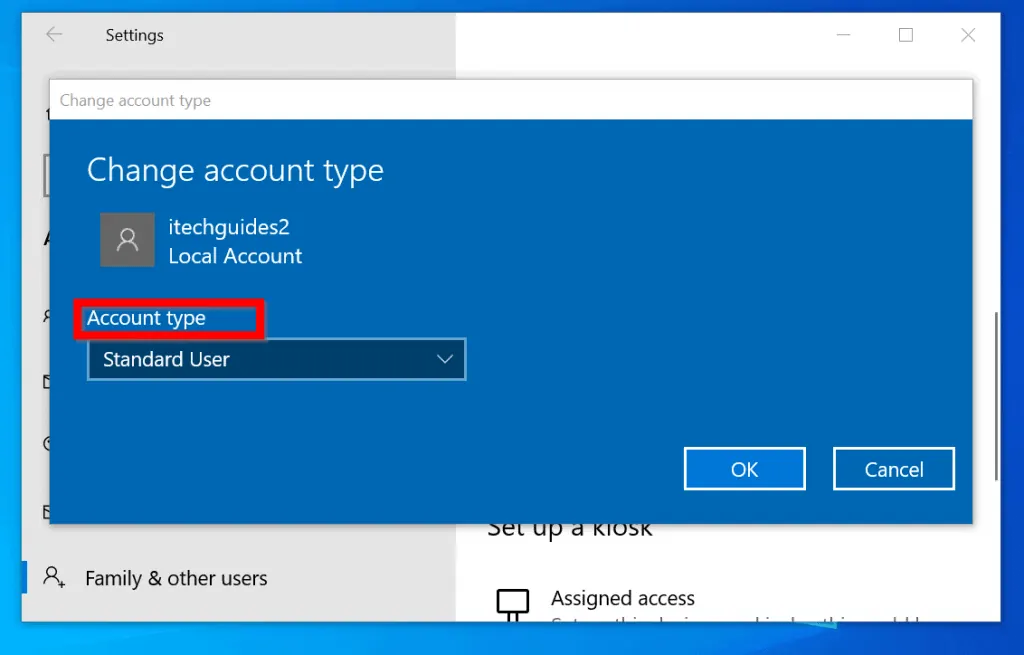Select Family & other users in sidebar
The width and height of the screenshot is (1024, 655).
(176, 578)
